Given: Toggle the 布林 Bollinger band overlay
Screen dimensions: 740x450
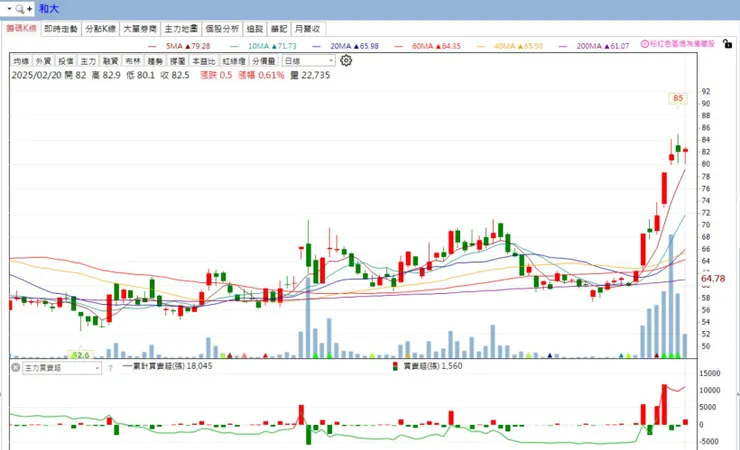Looking at the screenshot, I should [x=133, y=61].
